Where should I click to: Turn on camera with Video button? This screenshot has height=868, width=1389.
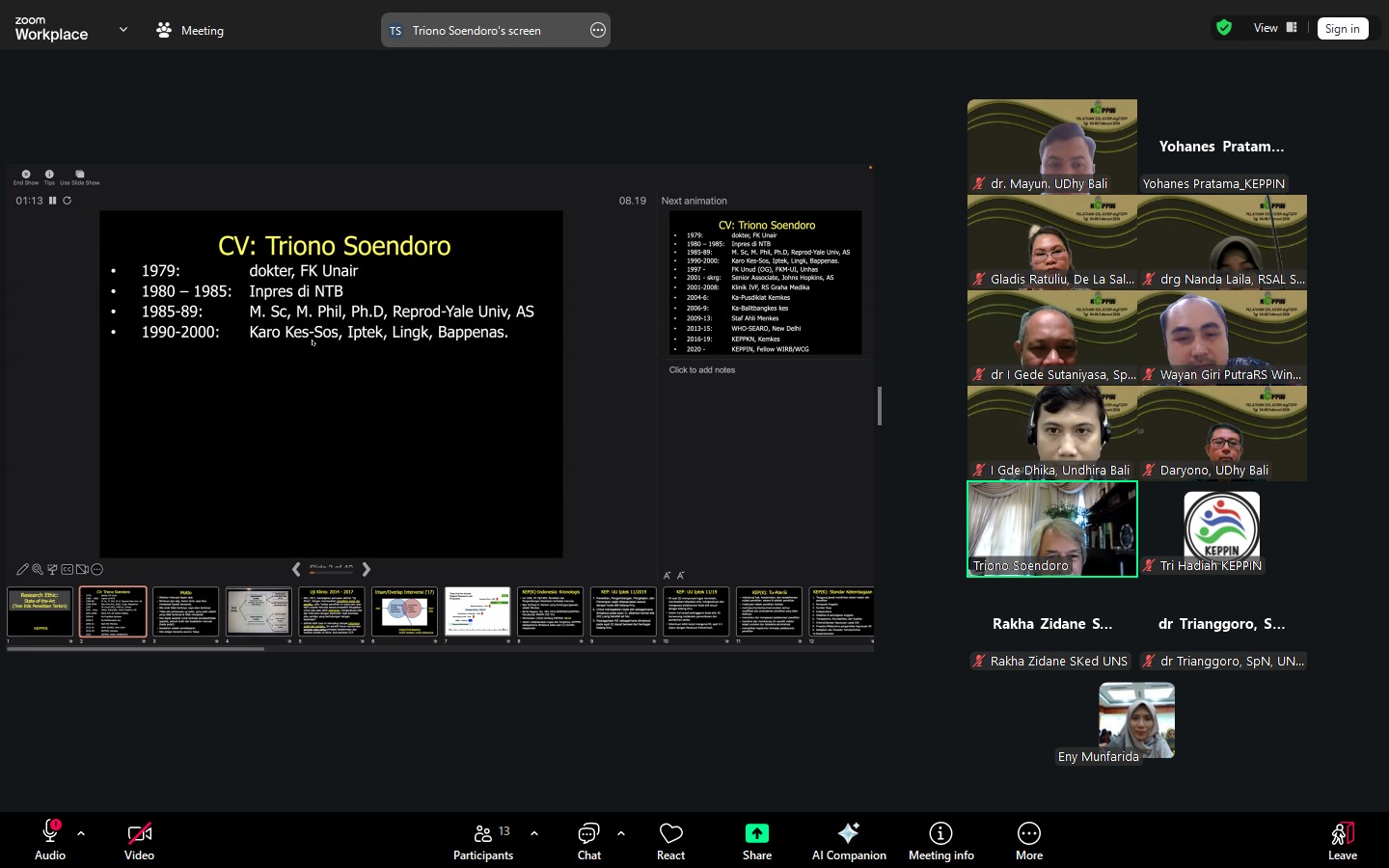[x=139, y=839]
